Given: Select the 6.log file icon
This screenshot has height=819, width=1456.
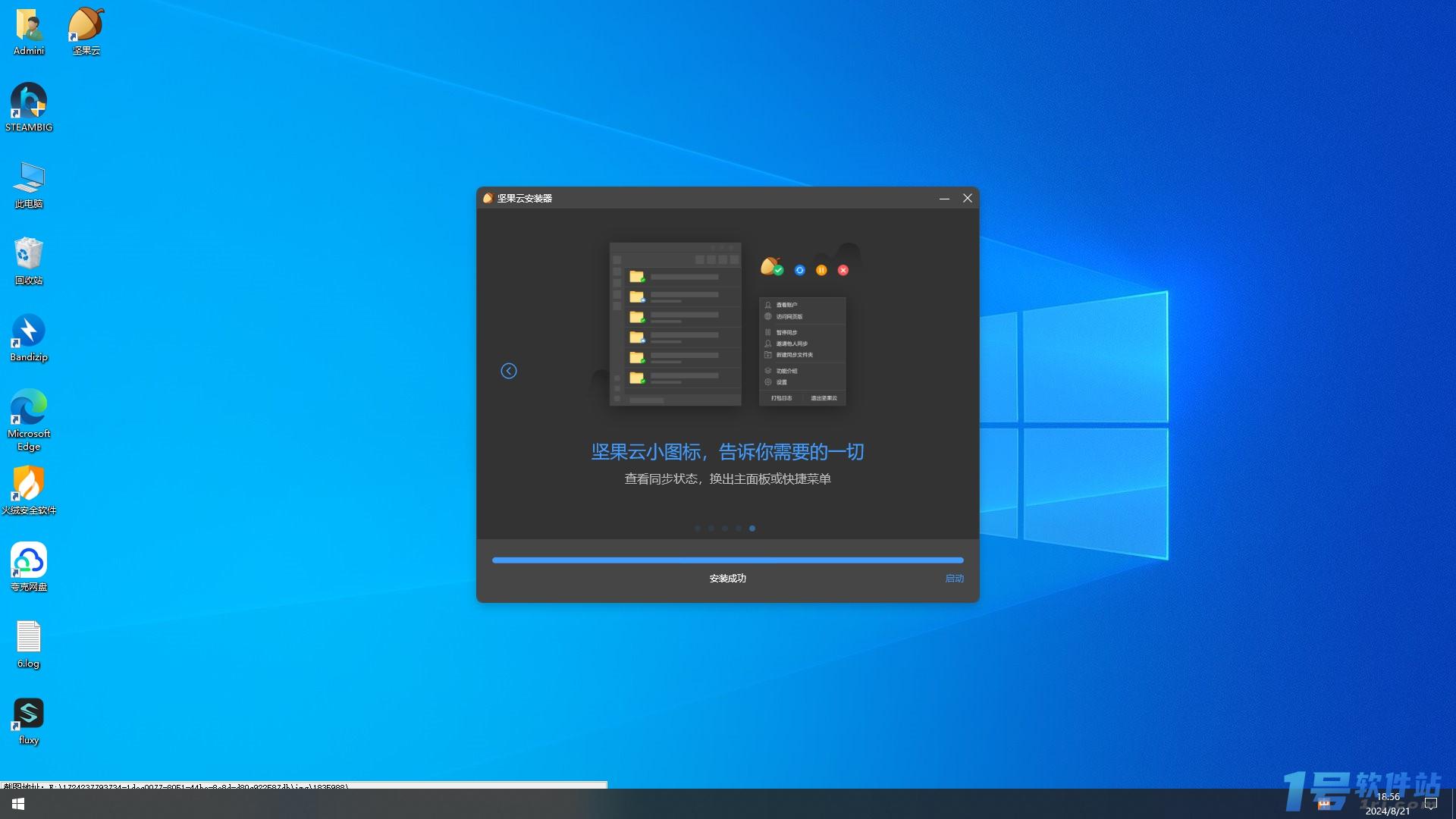Looking at the screenshot, I should 29,644.
